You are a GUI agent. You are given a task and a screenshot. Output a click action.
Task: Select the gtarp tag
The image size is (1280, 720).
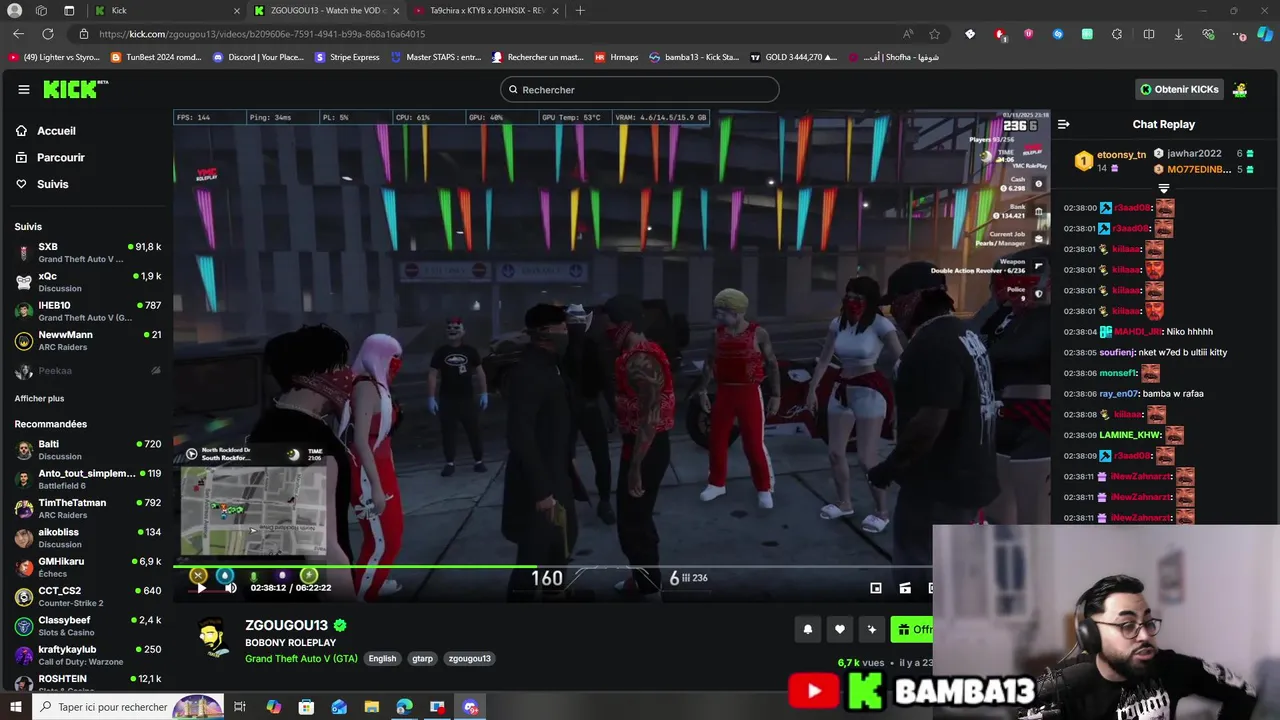click(x=423, y=659)
